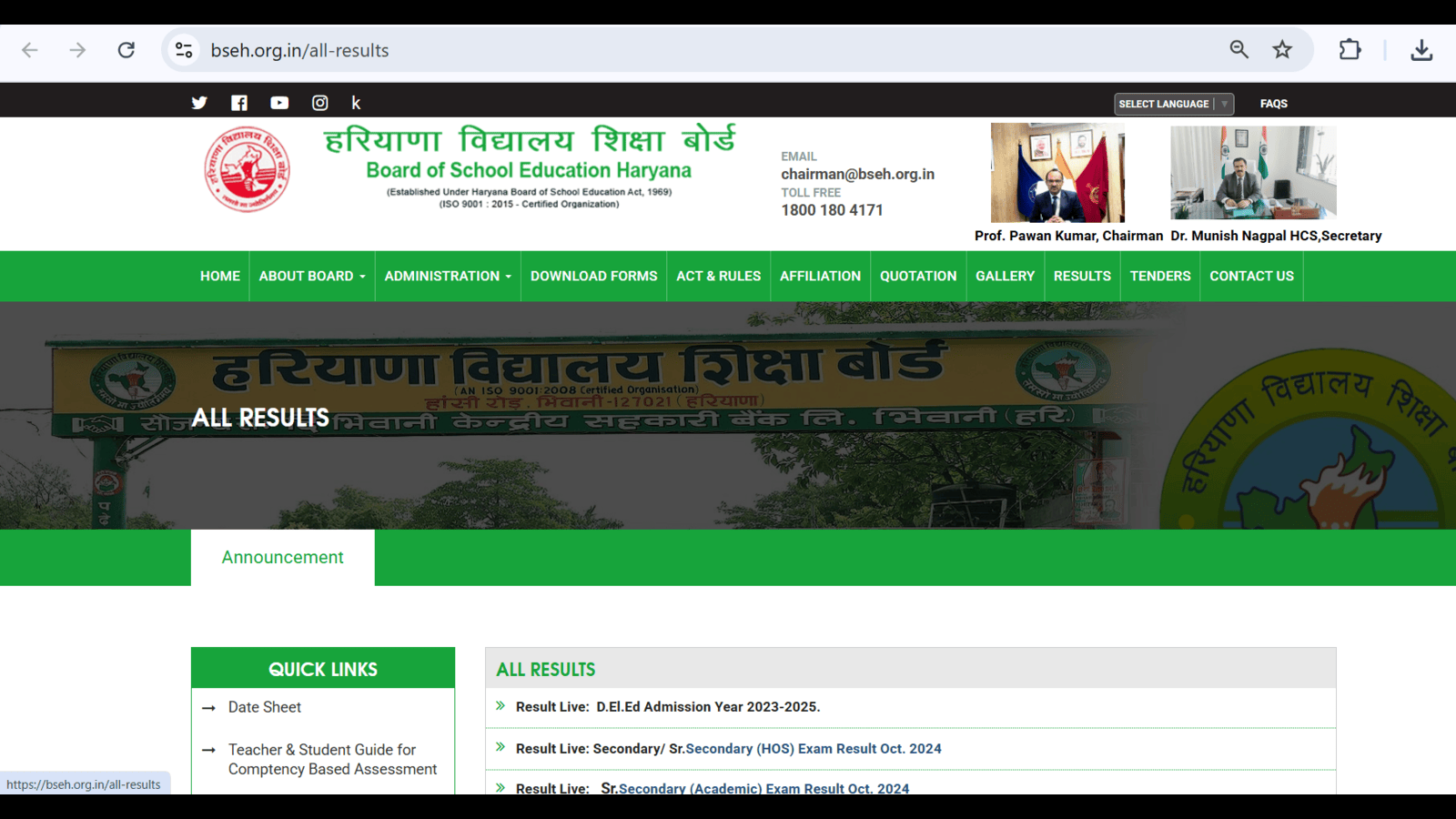The image size is (1456, 819).
Task: Bookmark this page using star icon
Action: click(1282, 50)
